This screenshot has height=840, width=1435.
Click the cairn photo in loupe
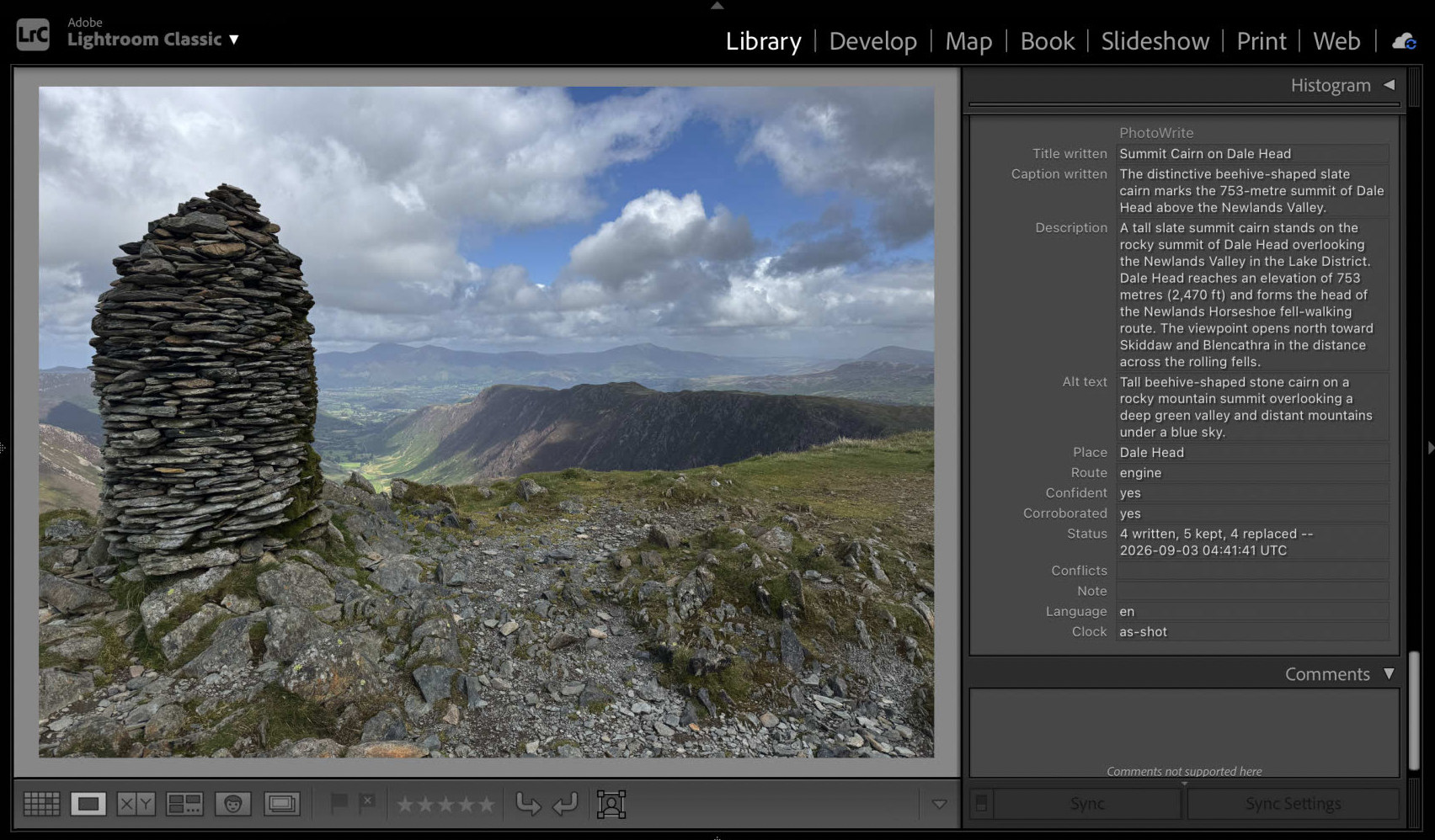click(x=486, y=422)
